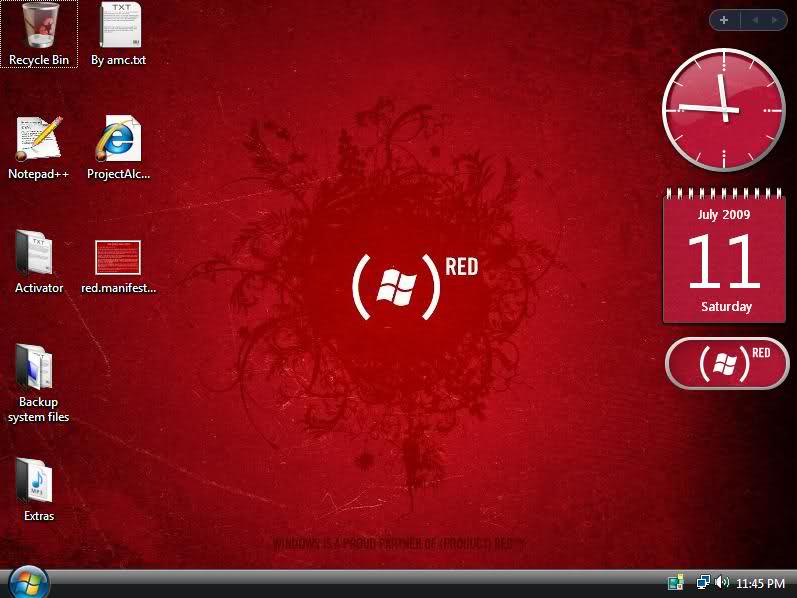This screenshot has height=598, width=797.
Task: Select the By amc.txt file icon
Action: pyautogui.click(x=118, y=34)
